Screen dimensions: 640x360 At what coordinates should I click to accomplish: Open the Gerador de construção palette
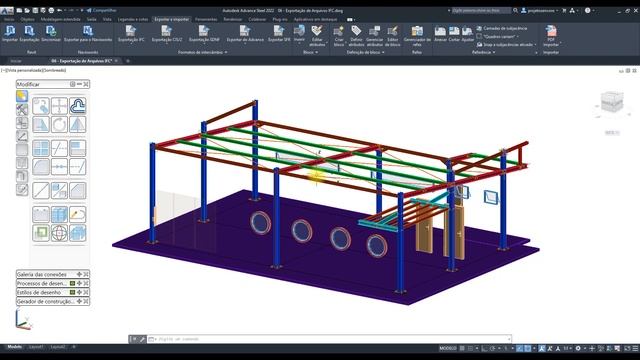click(53, 301)
